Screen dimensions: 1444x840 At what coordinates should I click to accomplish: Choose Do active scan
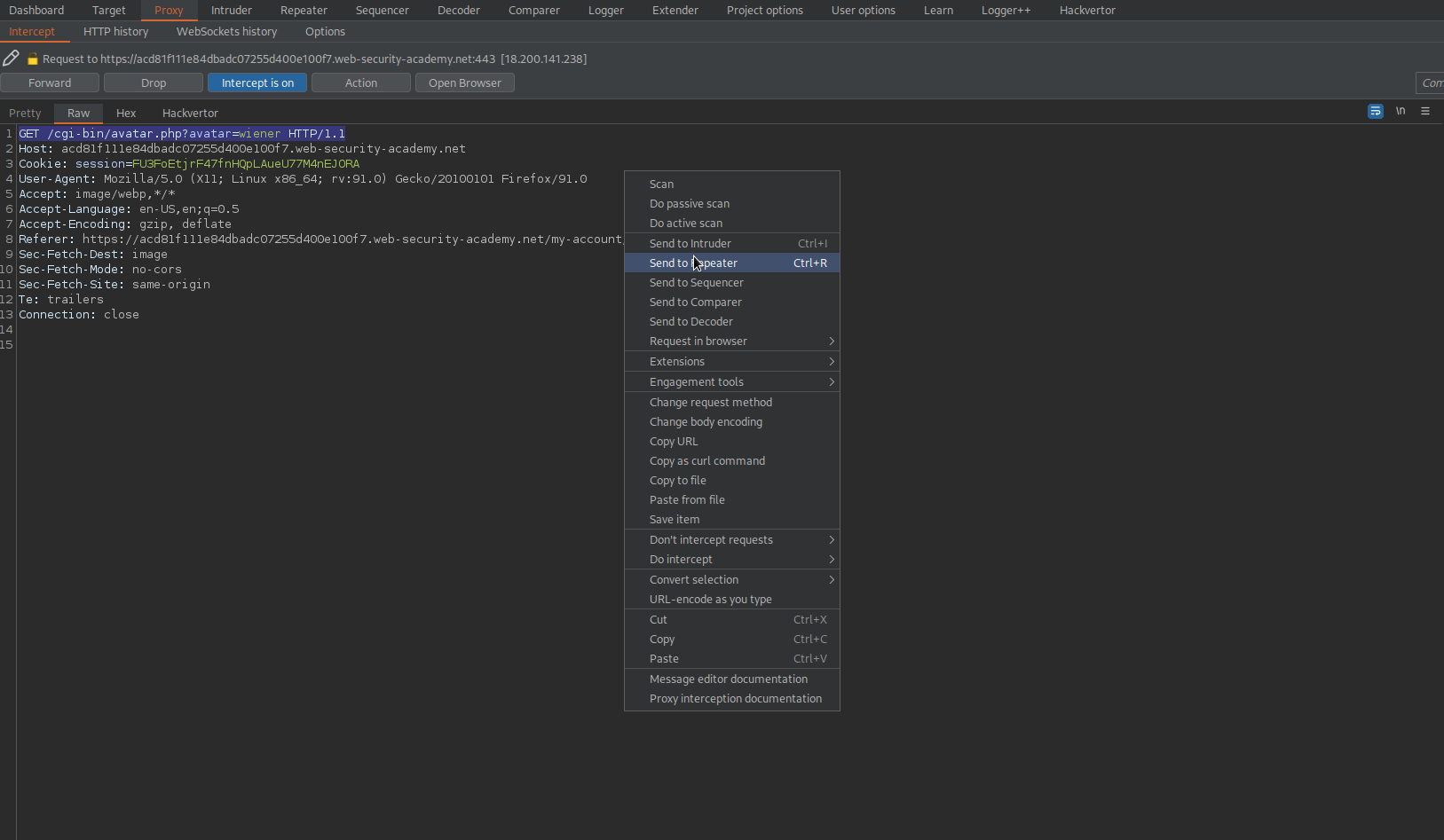point(732,223)
